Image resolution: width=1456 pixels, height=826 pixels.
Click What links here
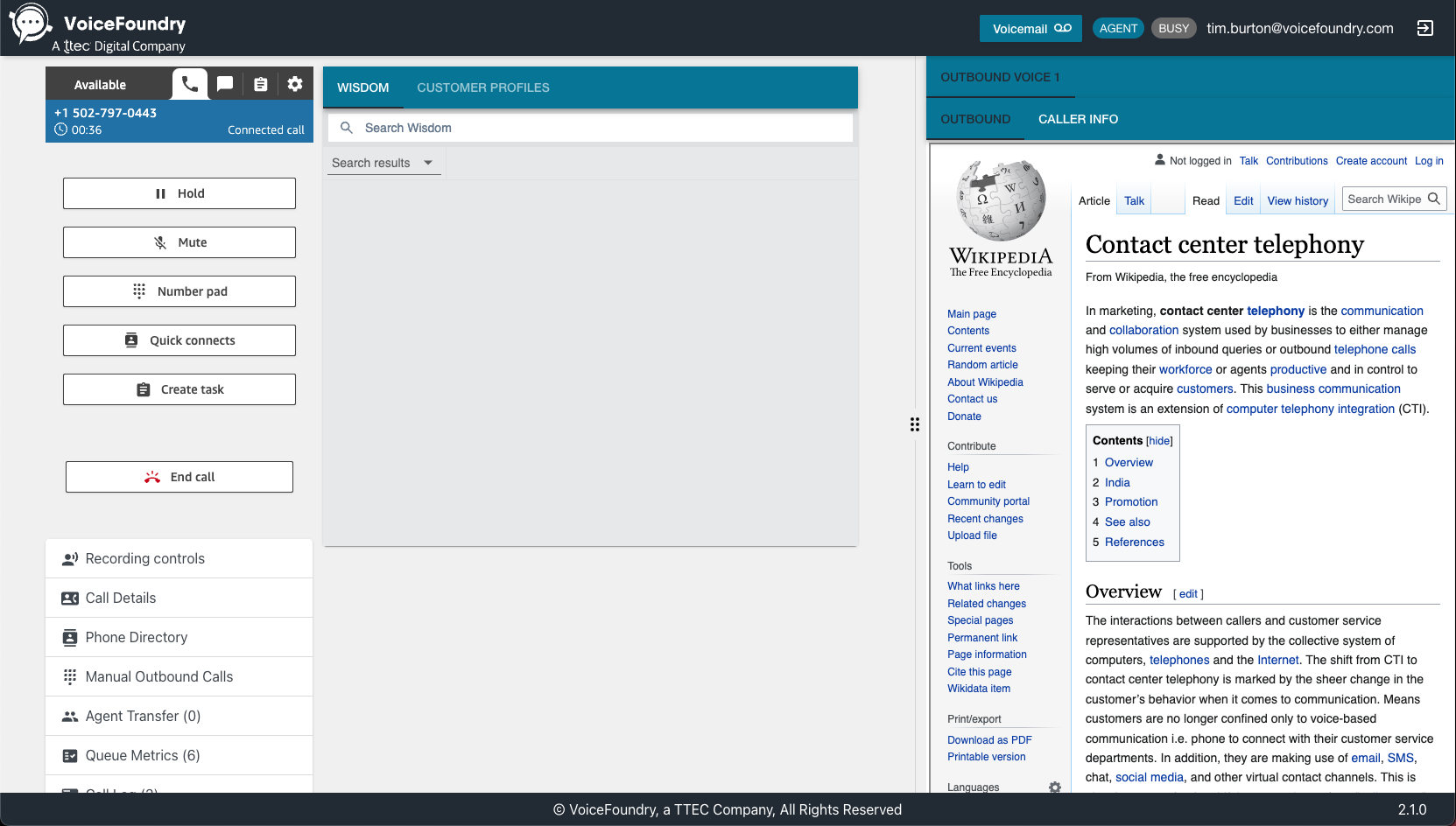tap(983, 586)
